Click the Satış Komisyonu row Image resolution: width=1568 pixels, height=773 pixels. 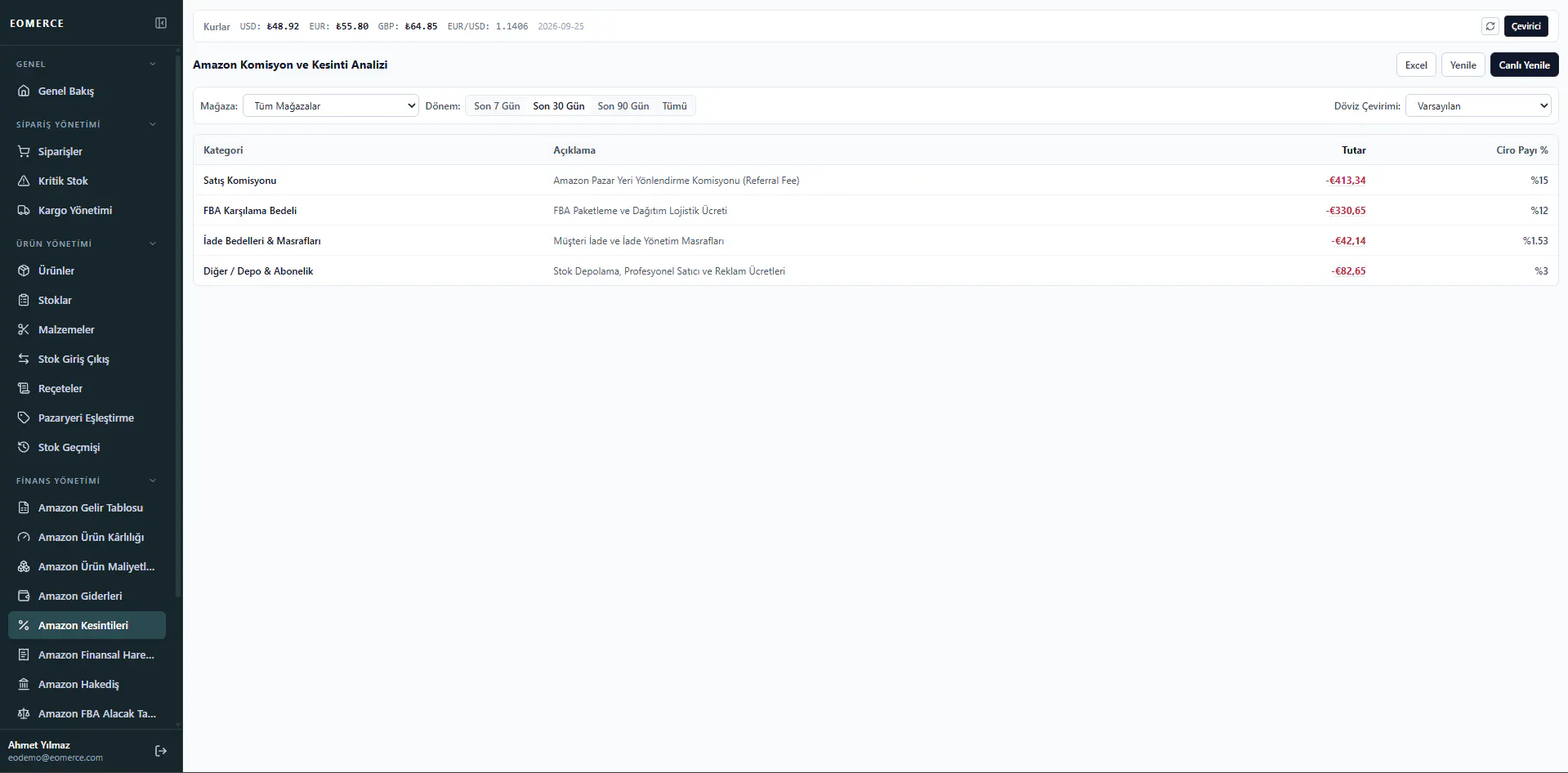(875, 181)
